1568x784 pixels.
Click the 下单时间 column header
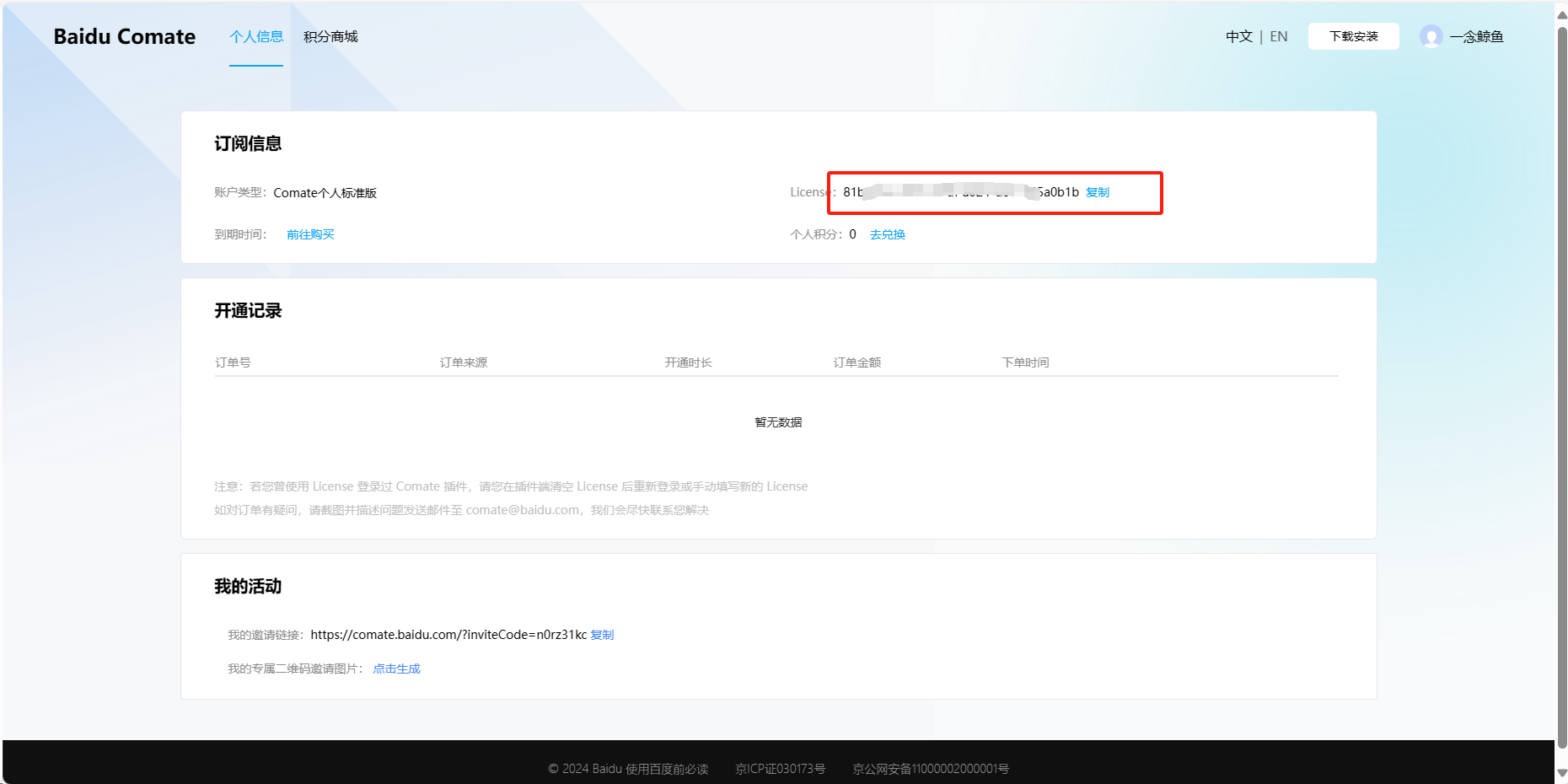1025,362
